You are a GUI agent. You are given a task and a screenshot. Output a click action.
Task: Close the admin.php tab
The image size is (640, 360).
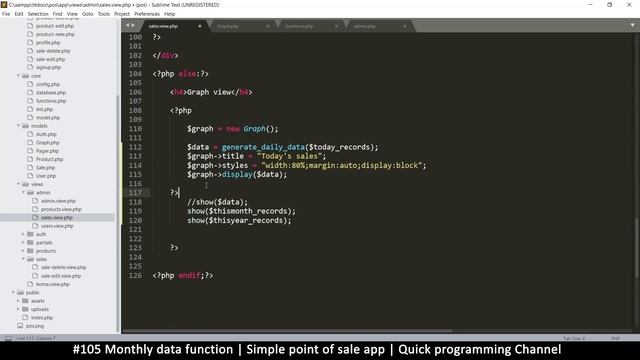[x=405, y=26]
